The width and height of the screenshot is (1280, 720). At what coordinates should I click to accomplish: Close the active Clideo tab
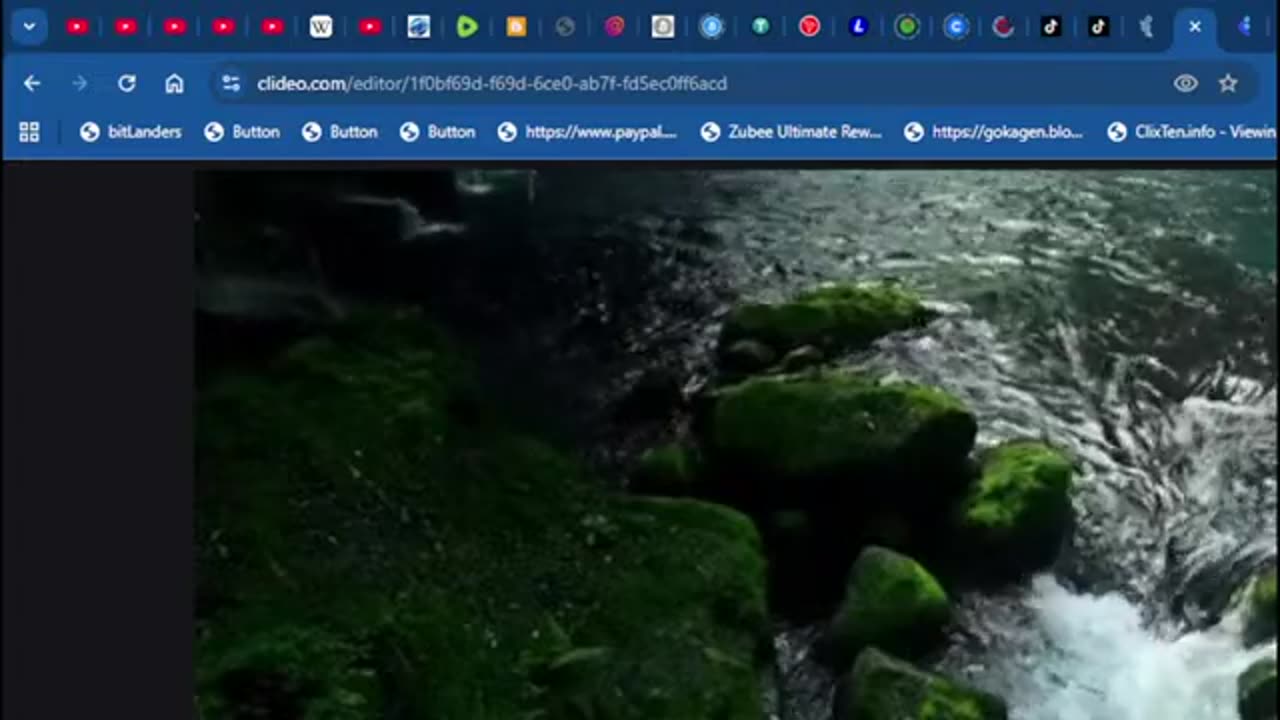point(1194,27)
